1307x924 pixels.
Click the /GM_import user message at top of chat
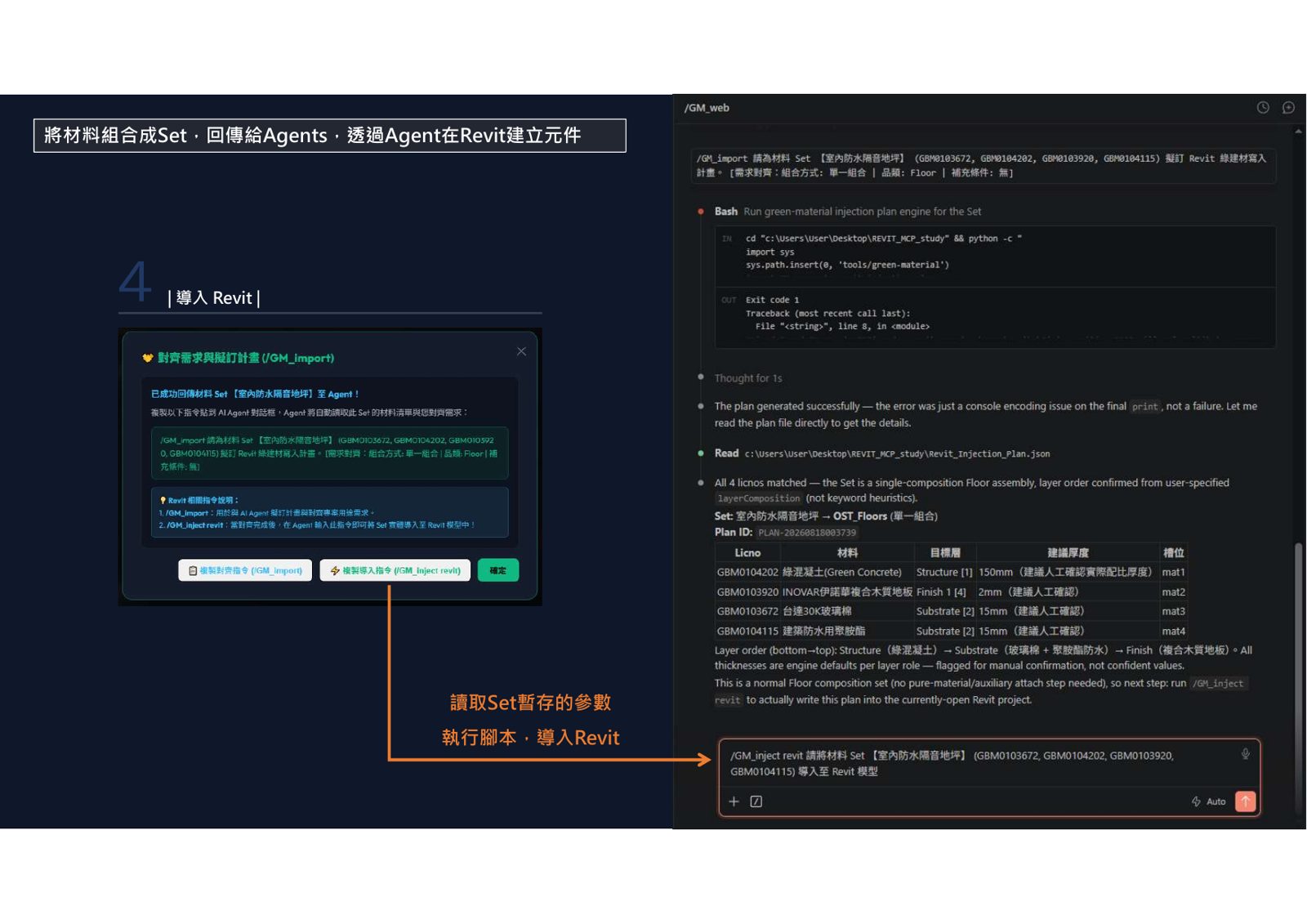984,165
